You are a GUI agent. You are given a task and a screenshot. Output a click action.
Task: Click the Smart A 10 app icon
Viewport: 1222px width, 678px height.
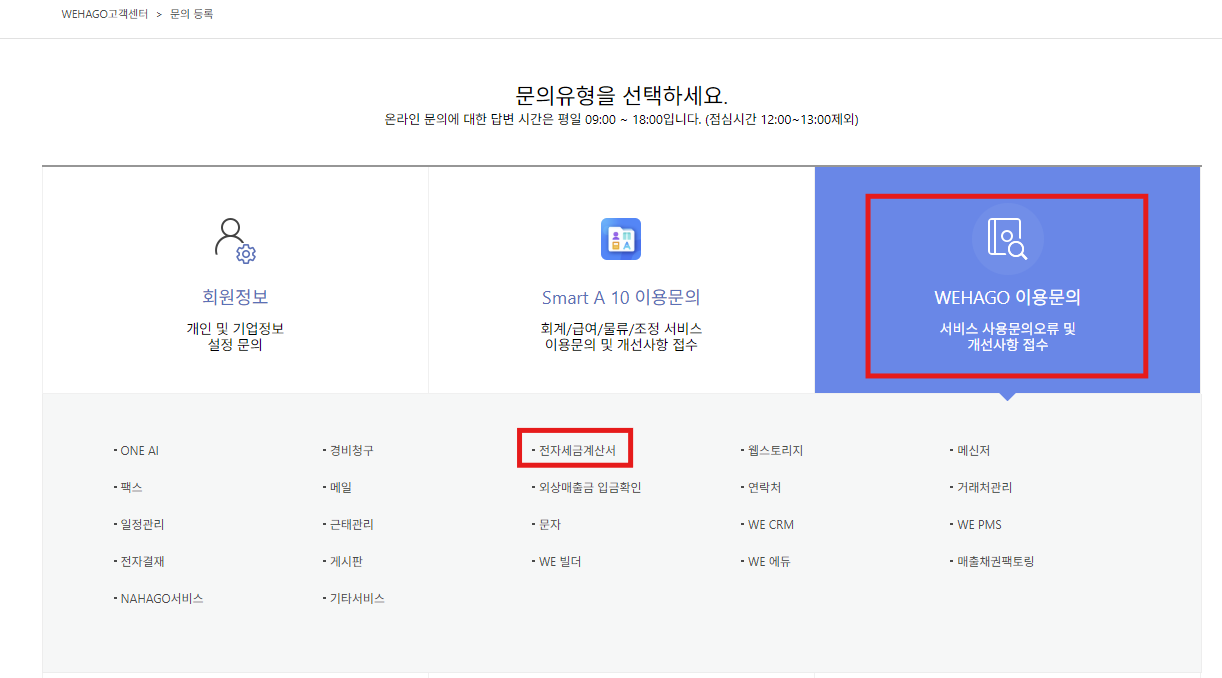620,239
